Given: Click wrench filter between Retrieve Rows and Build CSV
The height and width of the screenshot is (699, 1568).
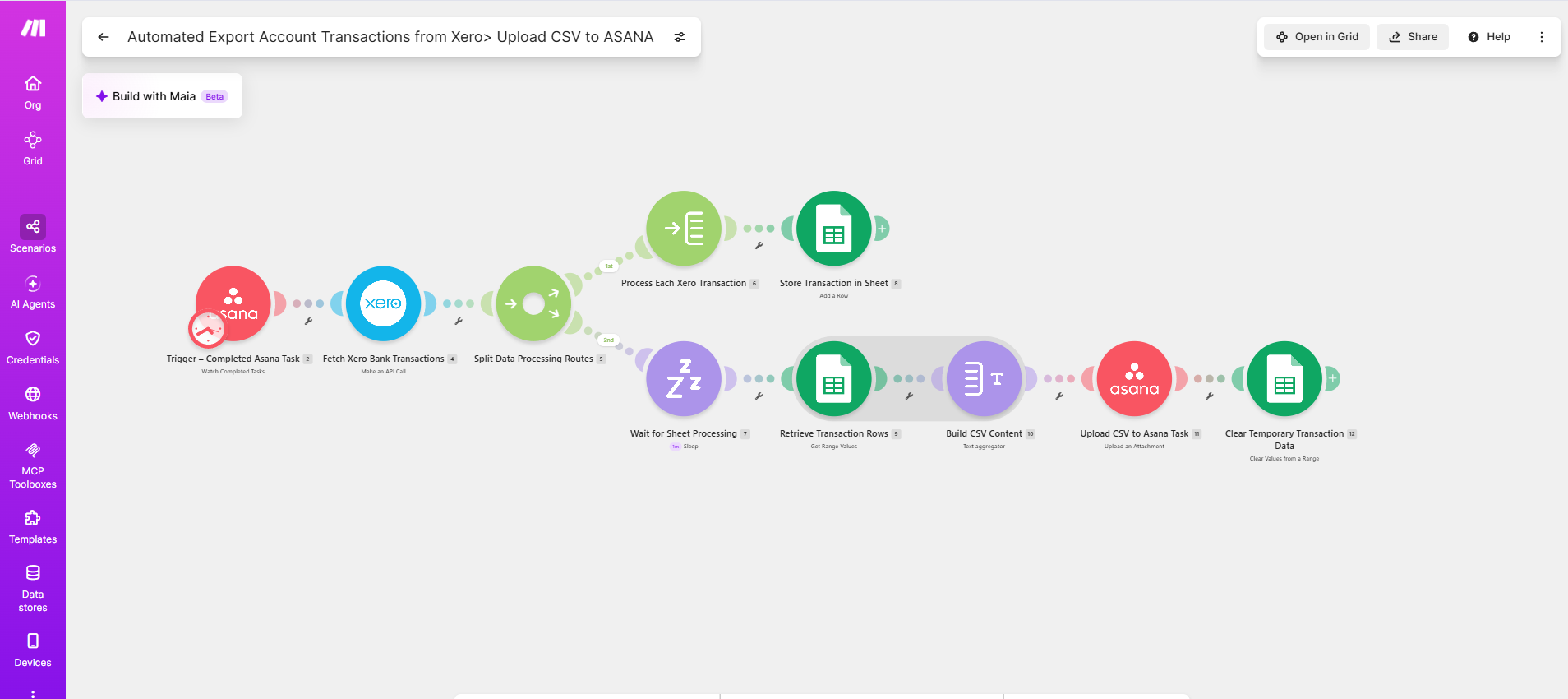Looking at the screenshot, I should point(909,396).
